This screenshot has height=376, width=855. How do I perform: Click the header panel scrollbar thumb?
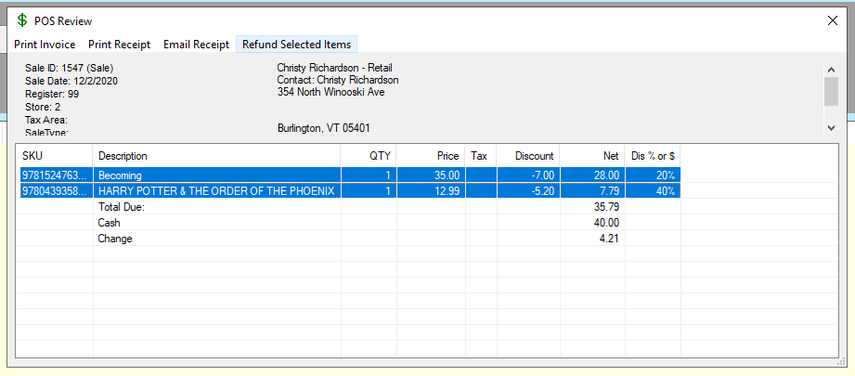pyautogui.click(x=831, y=91)
